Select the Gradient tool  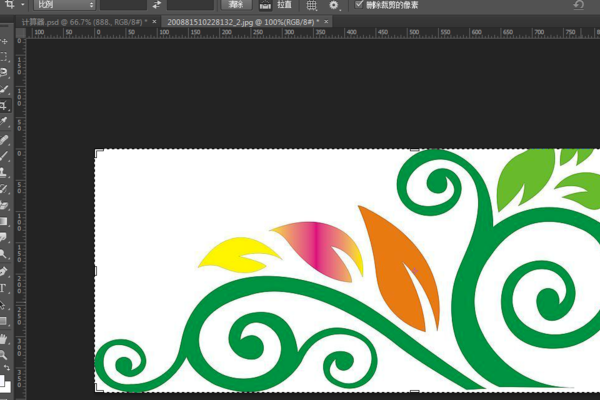[4, 221]
